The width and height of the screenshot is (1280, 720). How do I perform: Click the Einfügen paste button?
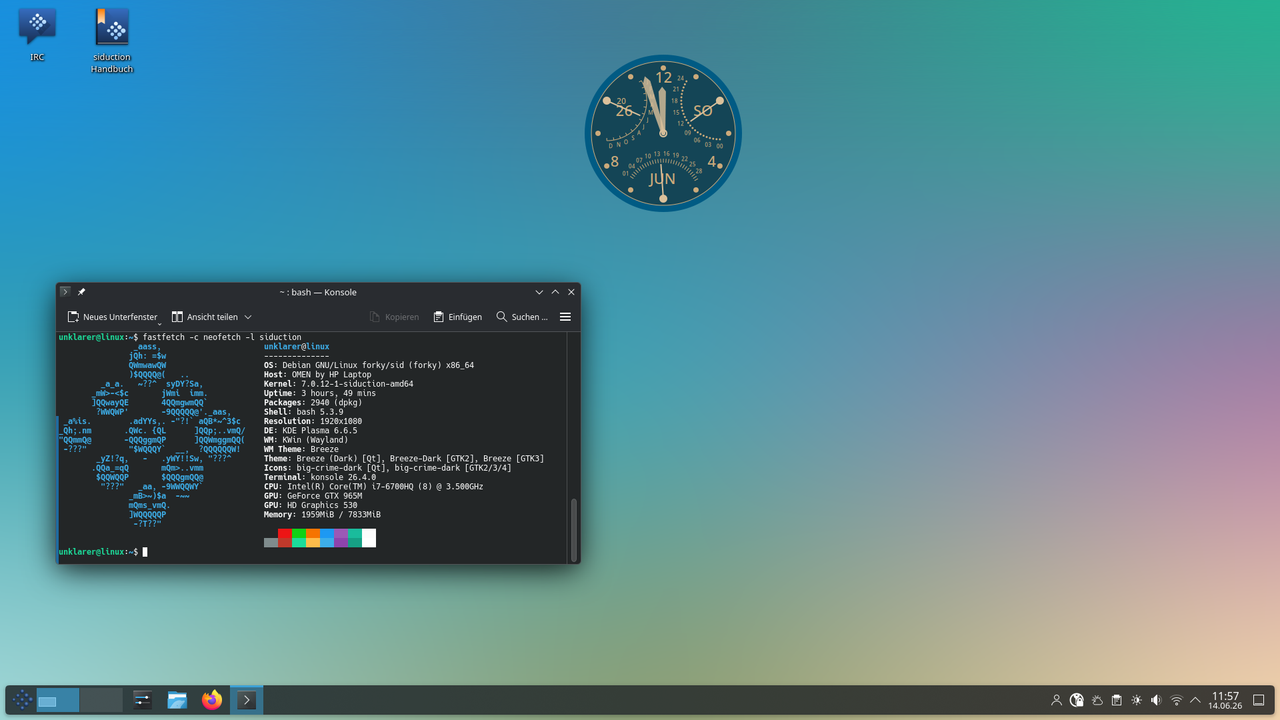[x=458, y=317]
